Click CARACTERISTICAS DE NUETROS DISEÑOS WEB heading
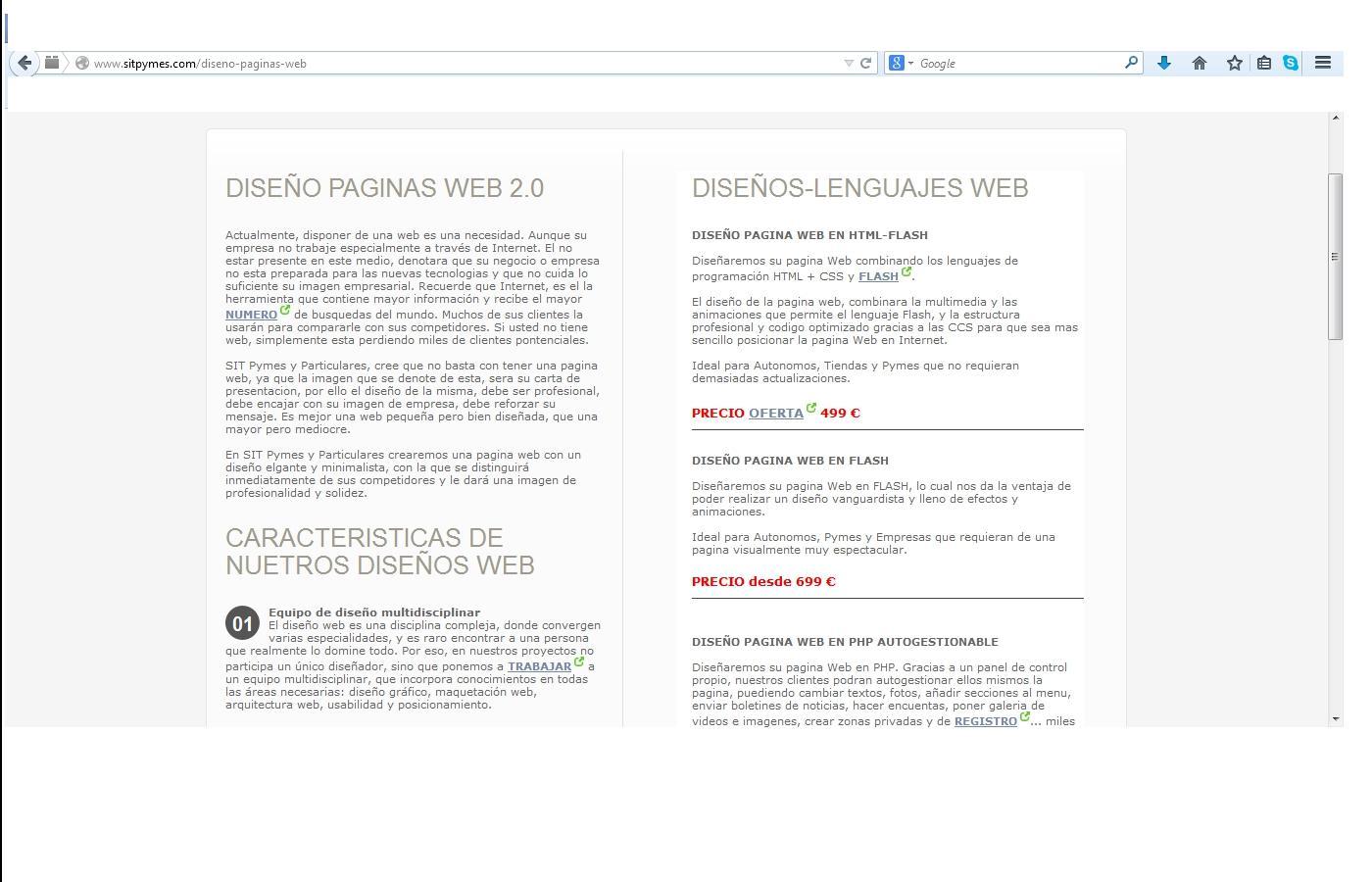This screenshot has height=882, width=1372. pyautogui.click(x=380, y=552)
